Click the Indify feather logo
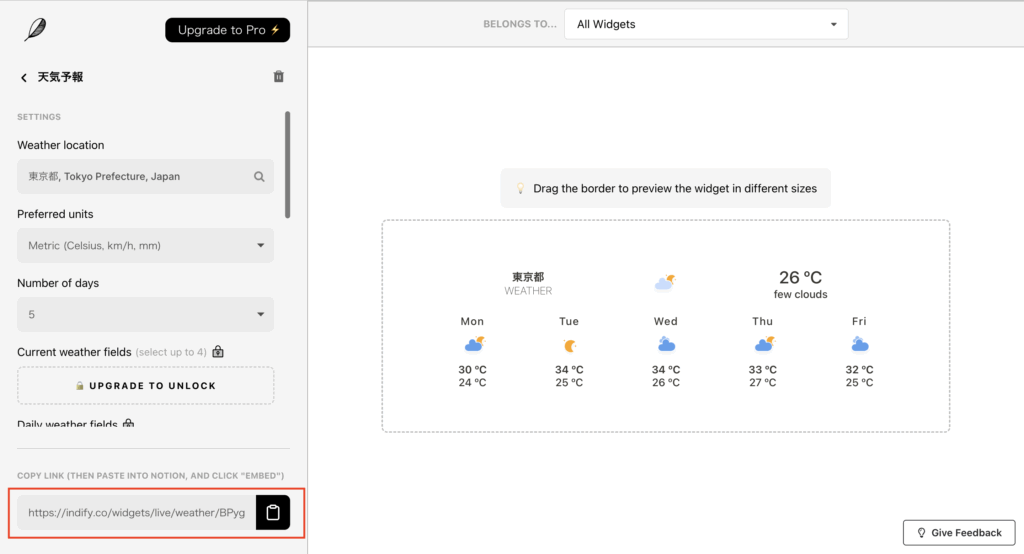The height and width of the screenshot is (554, 1024). click(34, 31)
